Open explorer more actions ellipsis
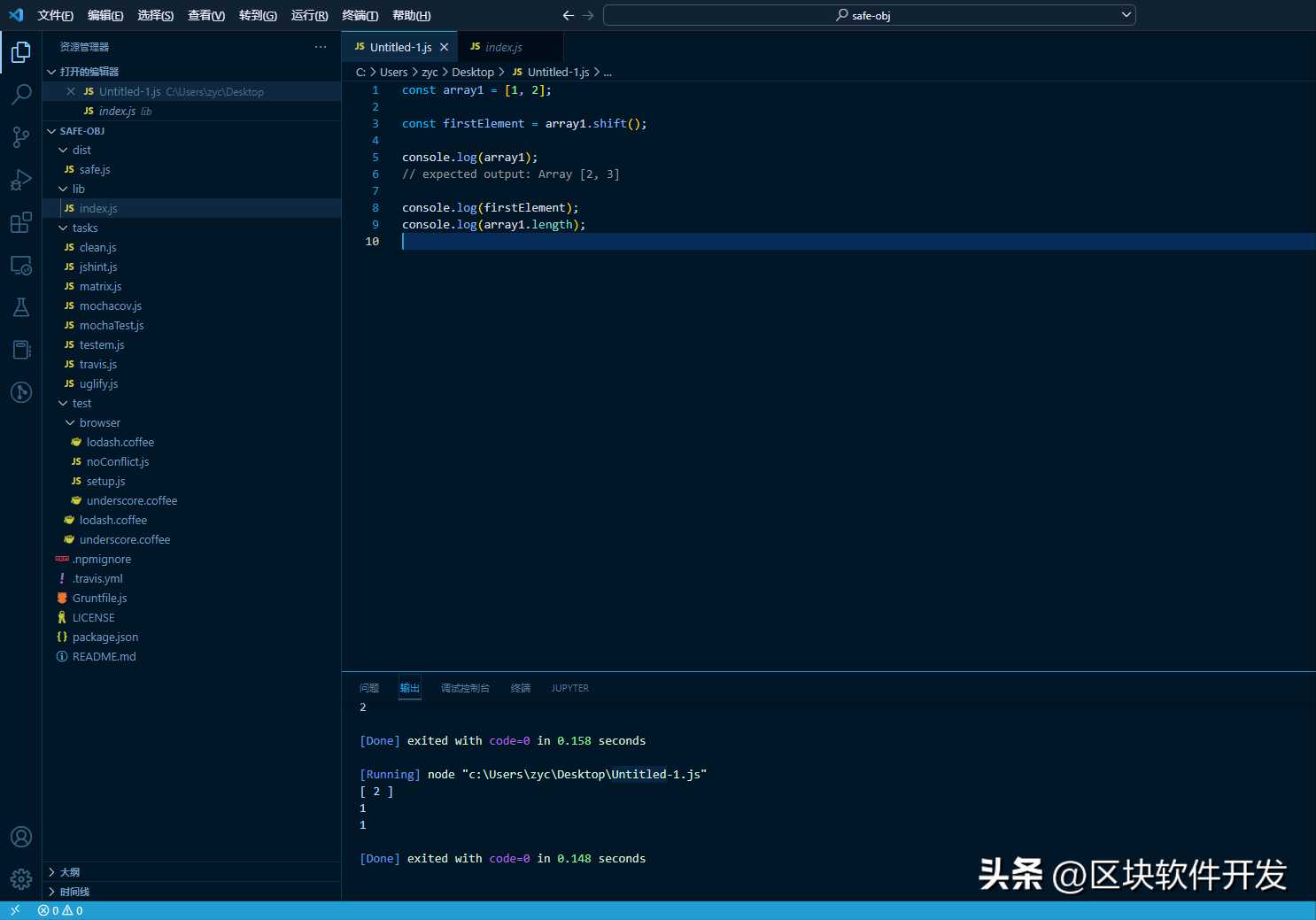This screenshot has width=1316, height=920. [321, 47]
